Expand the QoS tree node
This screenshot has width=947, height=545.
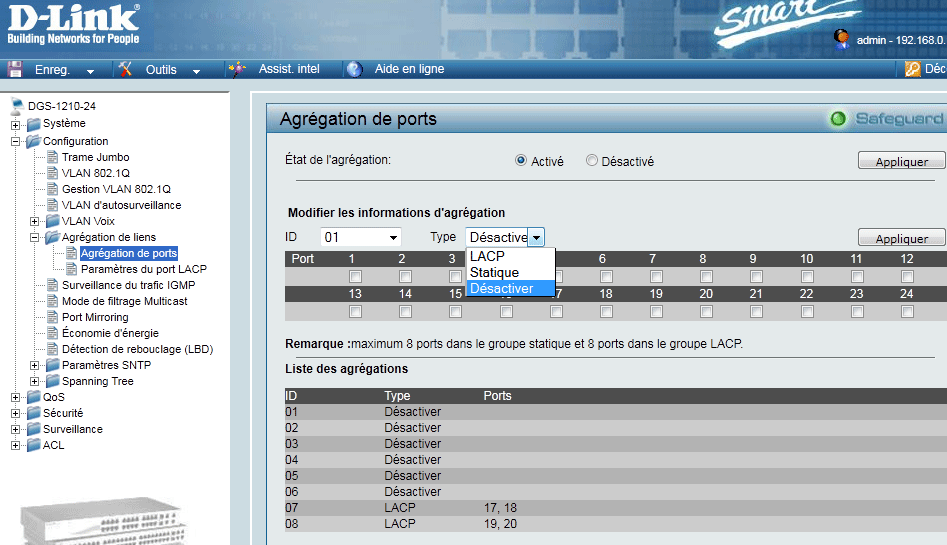tap(16, 397)
